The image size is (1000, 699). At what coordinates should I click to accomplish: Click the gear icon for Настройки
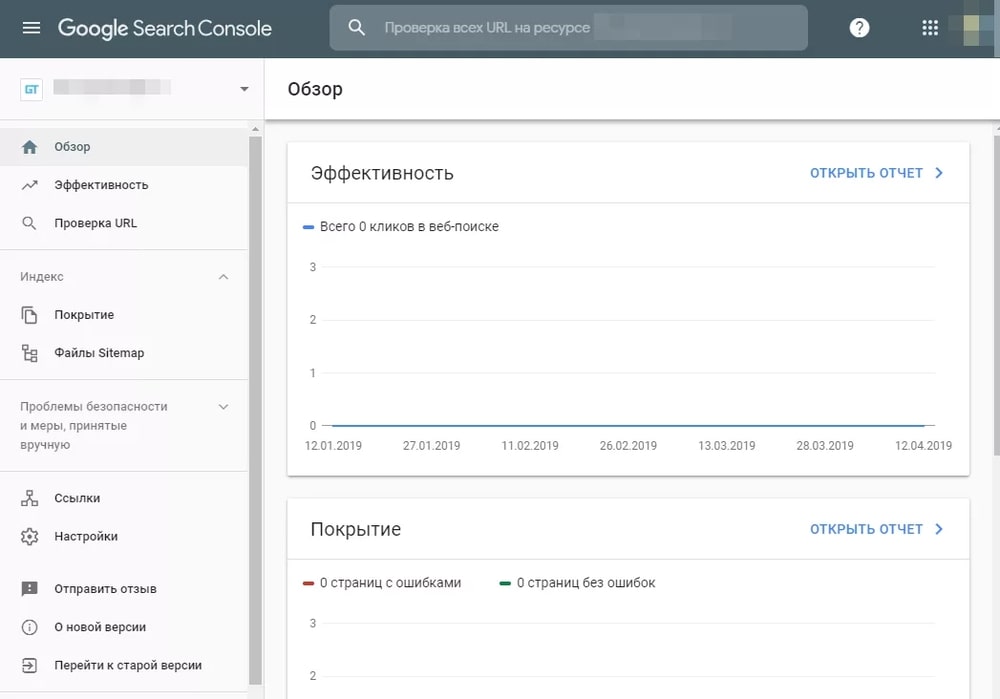point(29,536)
